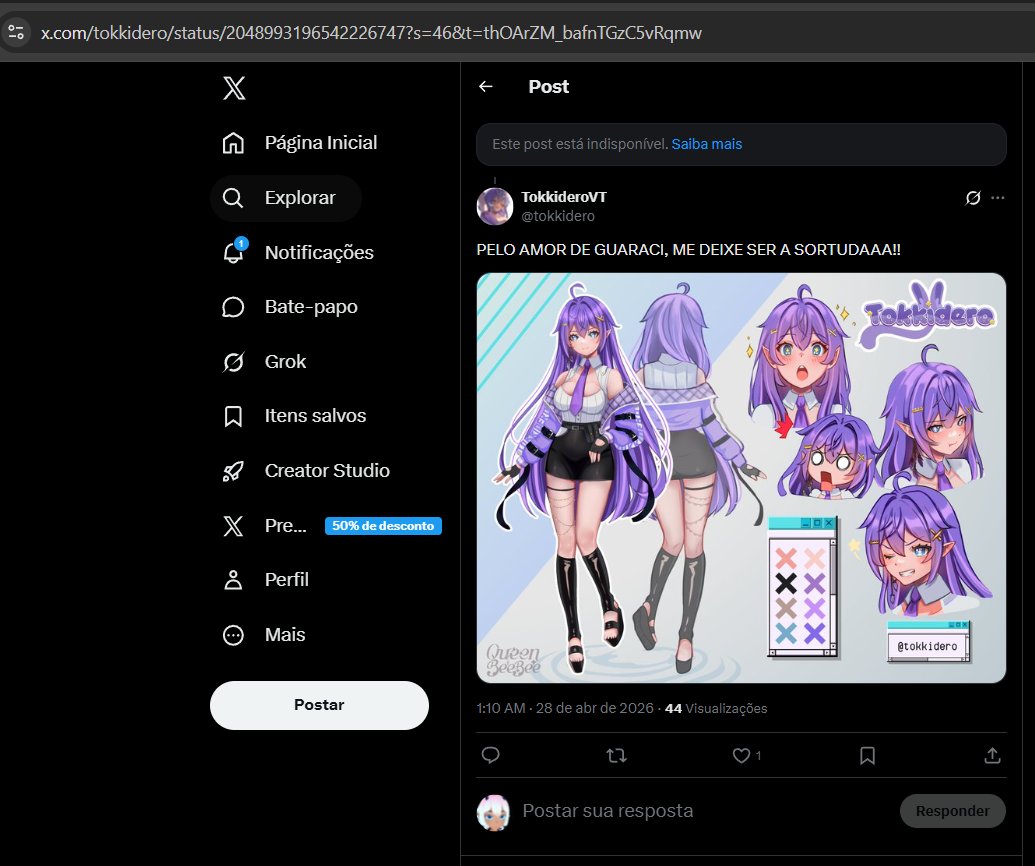Open the character reference sheet image

741,478
